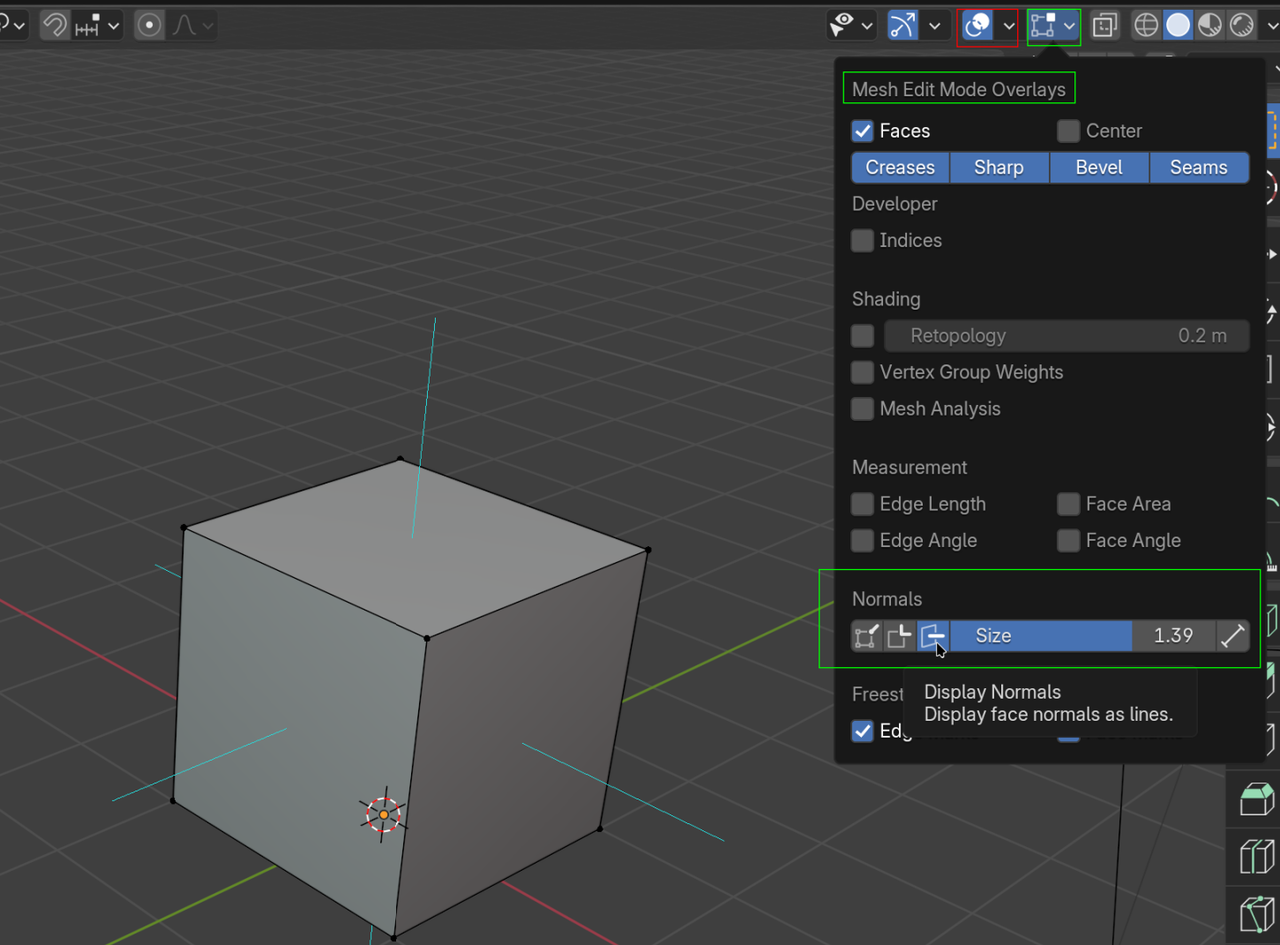Toggle split normals display button
Screen dimensions: 1280x945
coord(899,636)
